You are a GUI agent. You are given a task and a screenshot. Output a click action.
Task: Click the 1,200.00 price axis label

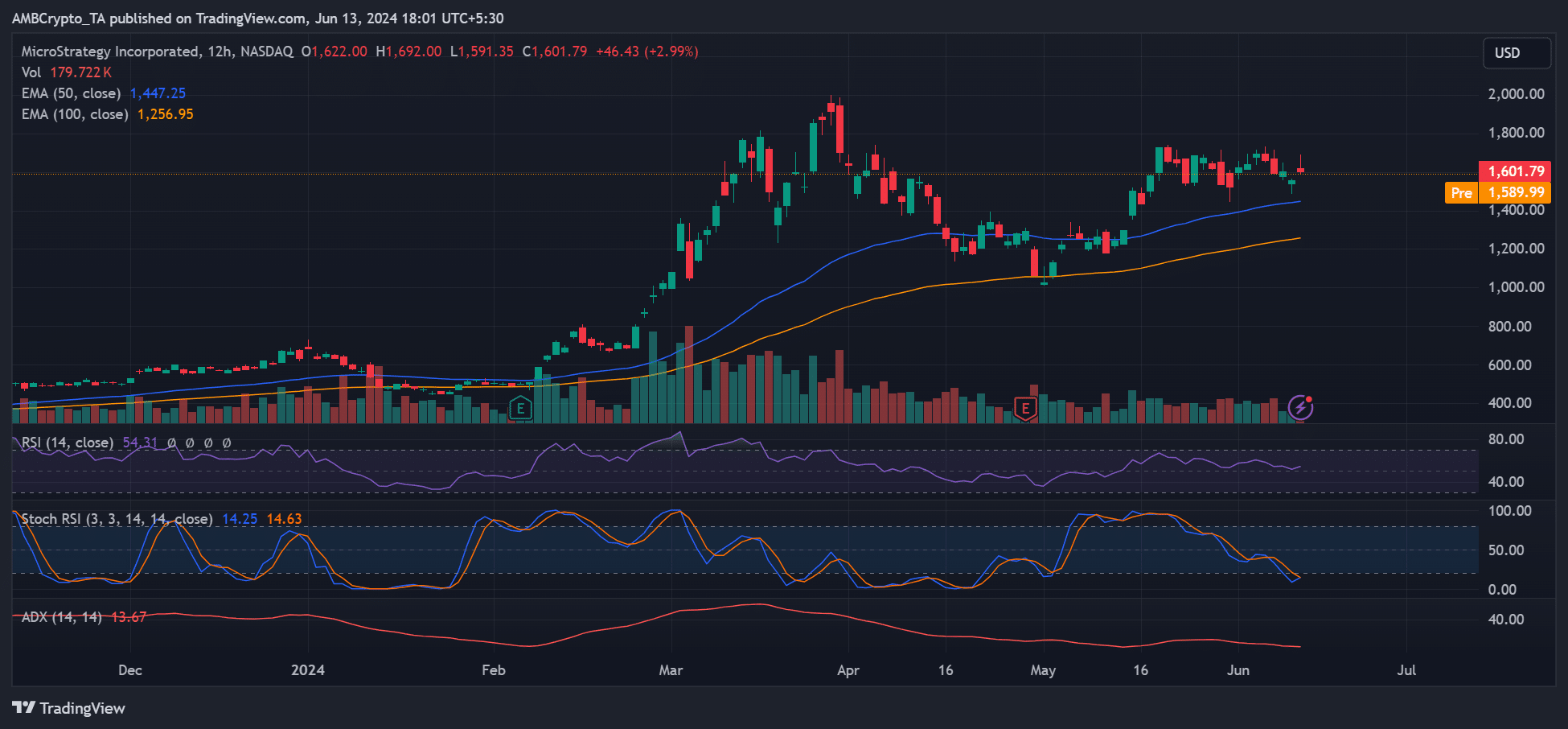(1516, 249)
